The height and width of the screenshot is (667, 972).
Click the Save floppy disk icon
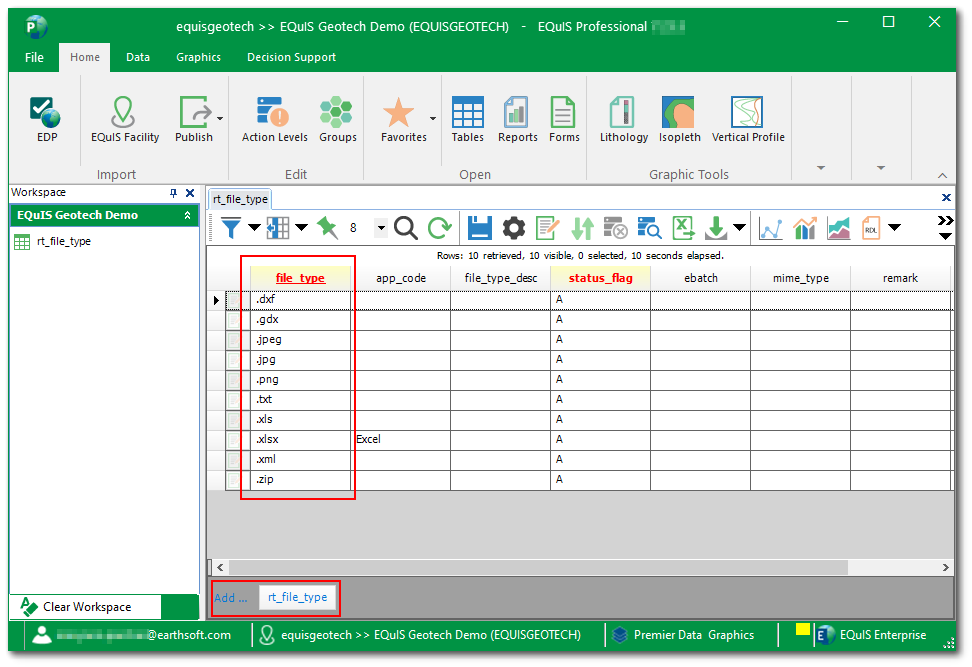(479, 228)
